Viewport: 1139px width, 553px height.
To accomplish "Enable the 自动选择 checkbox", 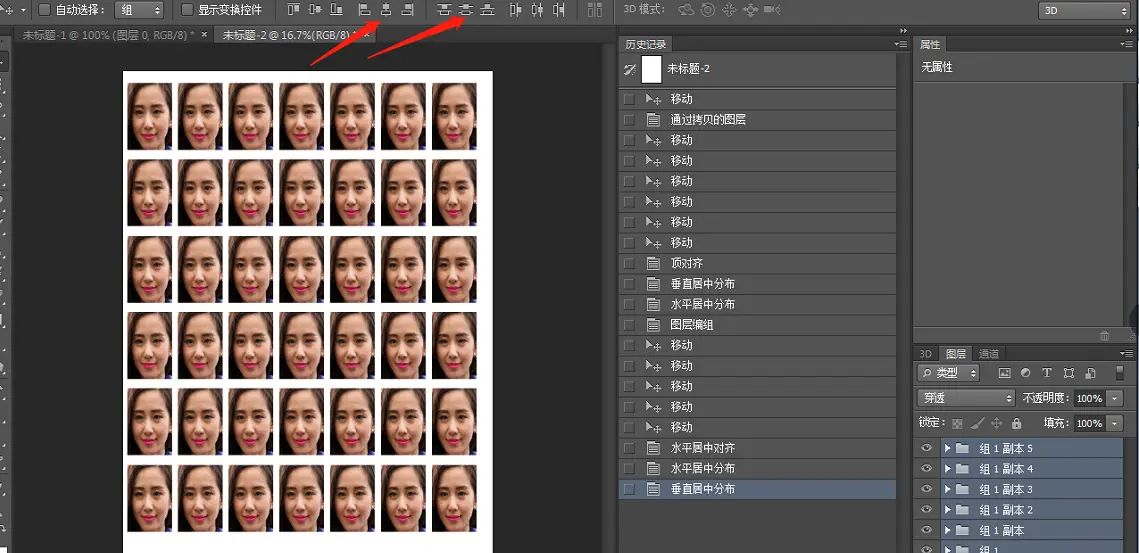I will pyautogui.click(x=44, y=10).
